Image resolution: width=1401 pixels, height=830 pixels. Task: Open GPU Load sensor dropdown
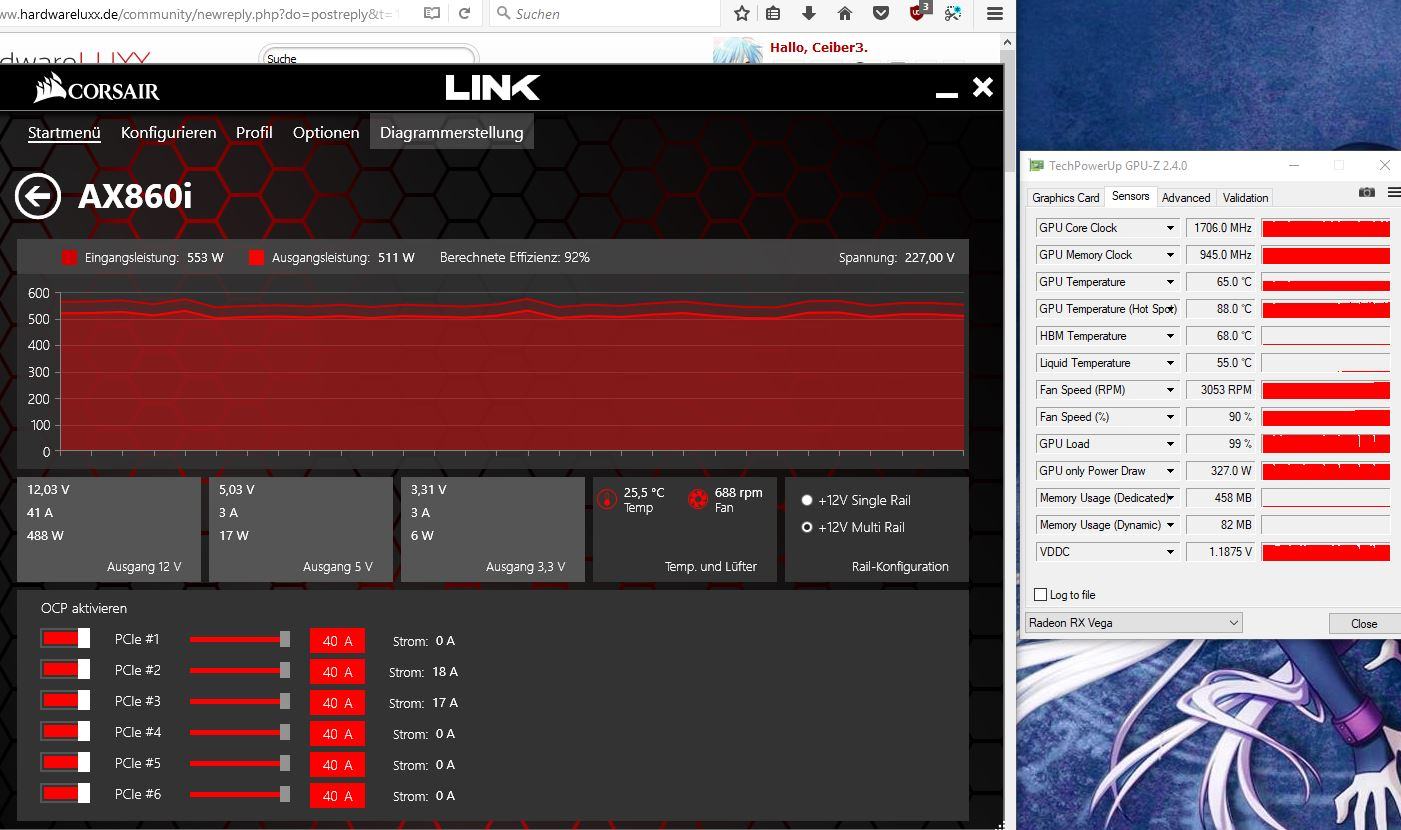pos(1170,444)
